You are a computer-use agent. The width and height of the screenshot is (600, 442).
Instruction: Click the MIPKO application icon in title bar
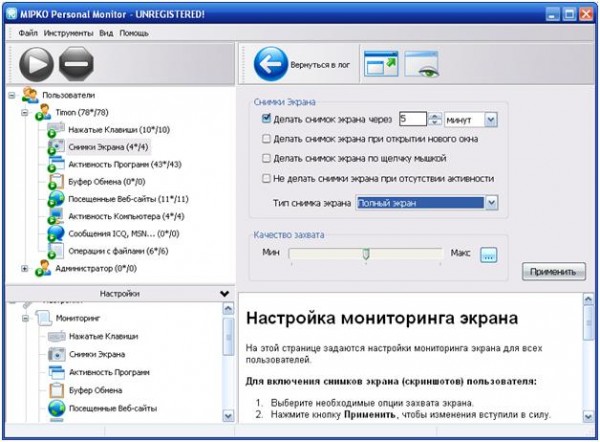(12, 14)
